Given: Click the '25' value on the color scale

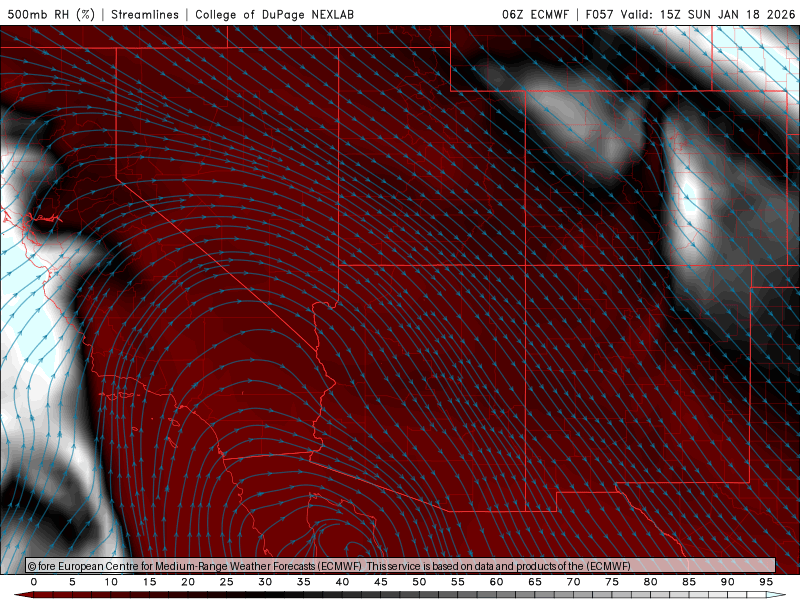Looking at the screenshot, I should (x=227, y=582).
